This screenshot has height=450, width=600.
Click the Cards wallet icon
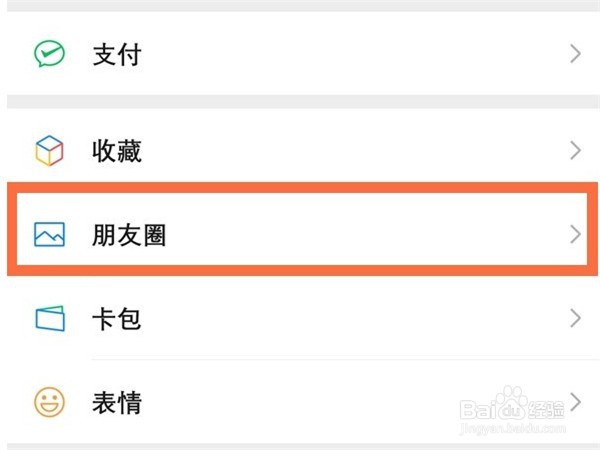[48, 319]
